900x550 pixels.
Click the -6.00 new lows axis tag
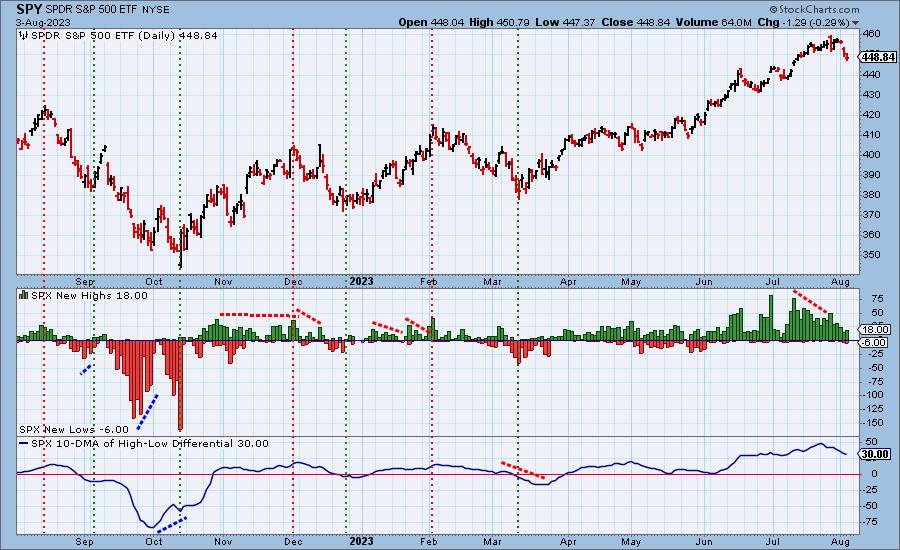coord(875,342)
